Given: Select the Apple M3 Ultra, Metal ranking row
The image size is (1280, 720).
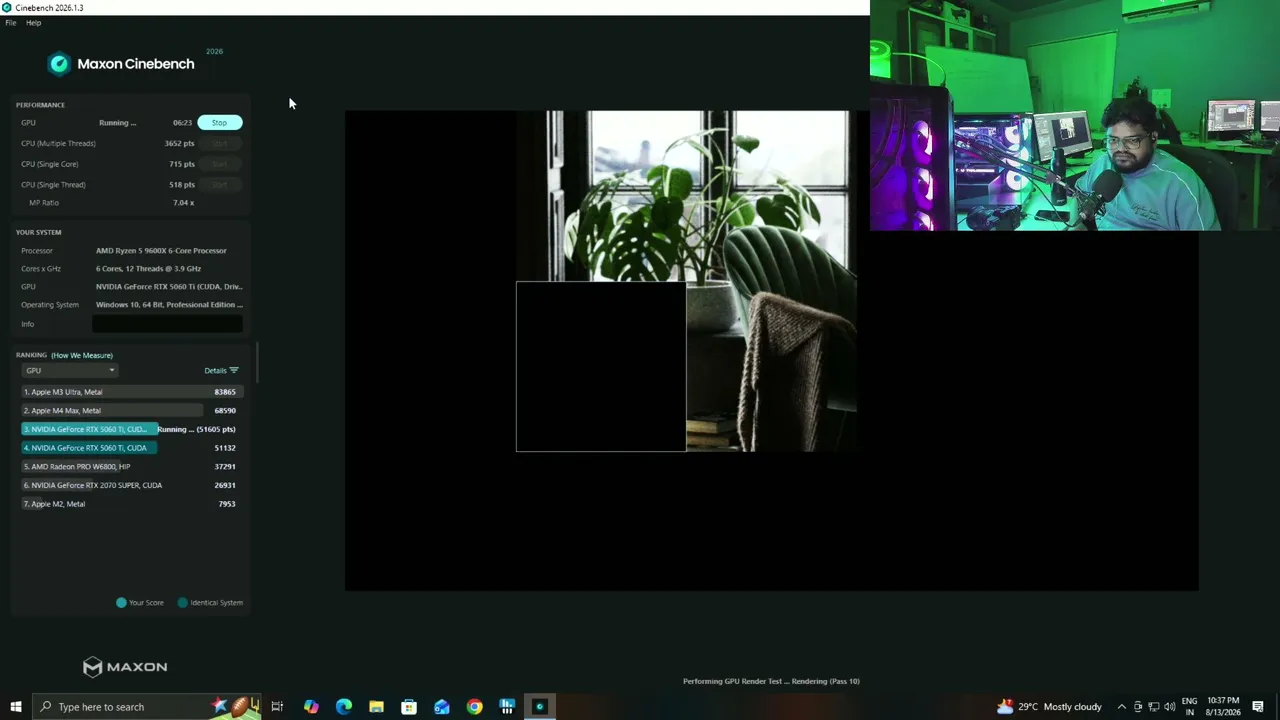Looking at the screenshot, I should [130, 392].
